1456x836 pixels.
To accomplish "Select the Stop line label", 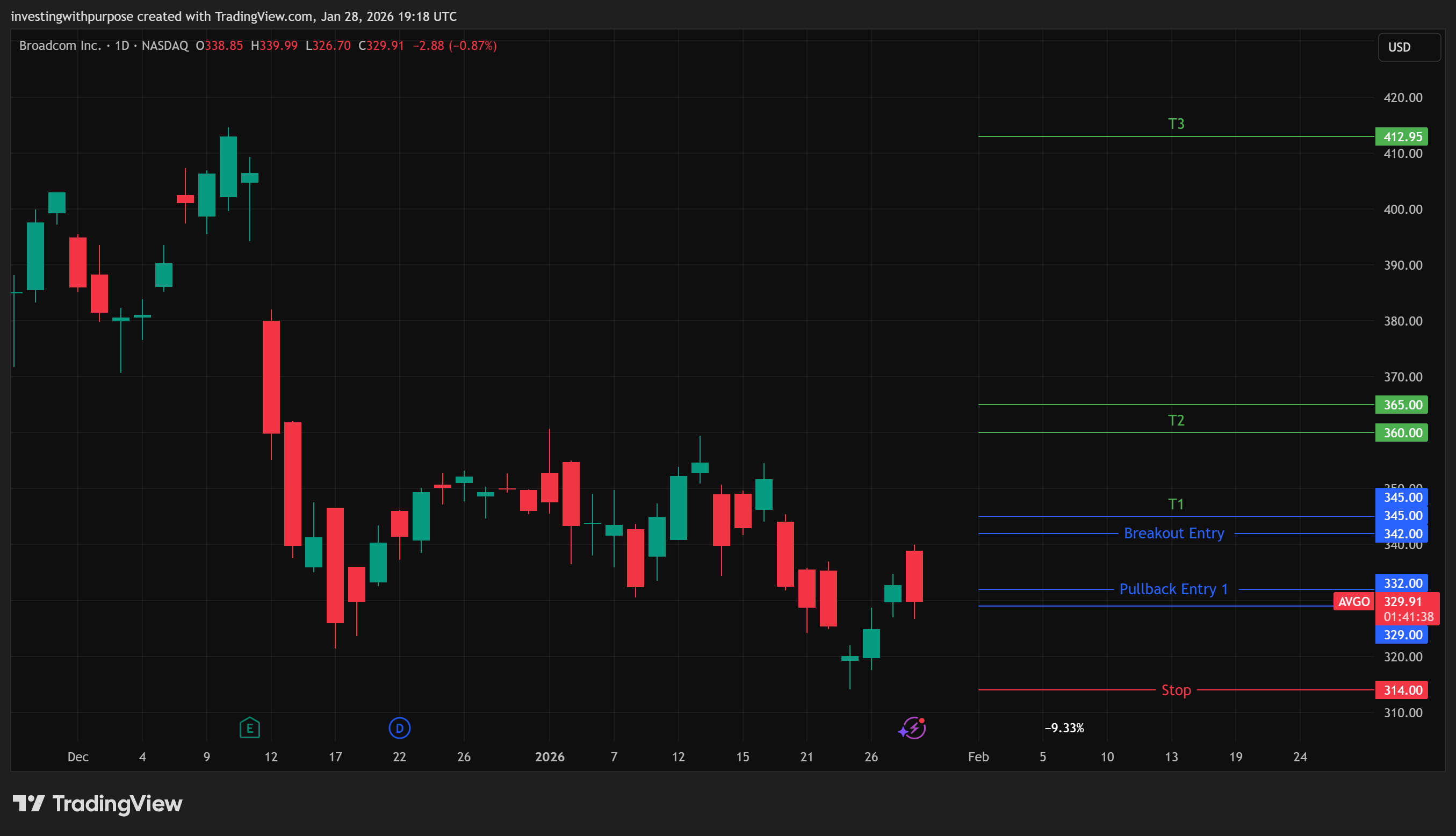I will coord(1176,690).
